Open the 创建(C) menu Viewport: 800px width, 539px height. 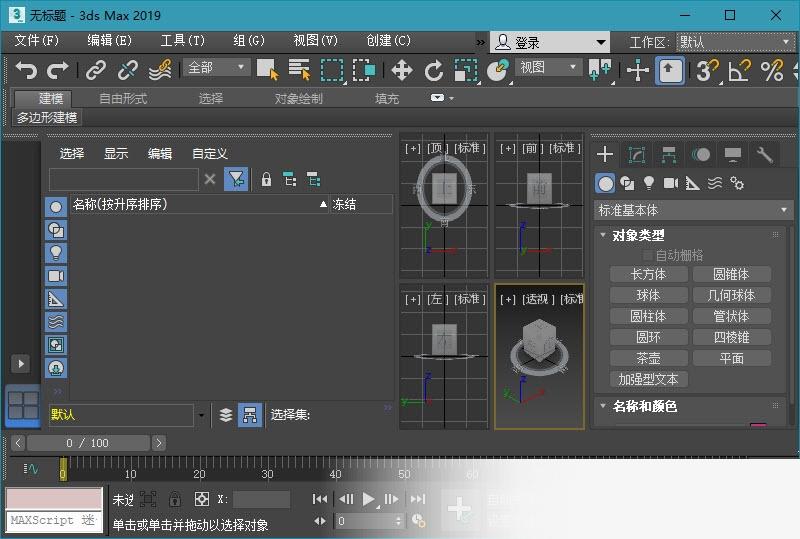point(388,41)
